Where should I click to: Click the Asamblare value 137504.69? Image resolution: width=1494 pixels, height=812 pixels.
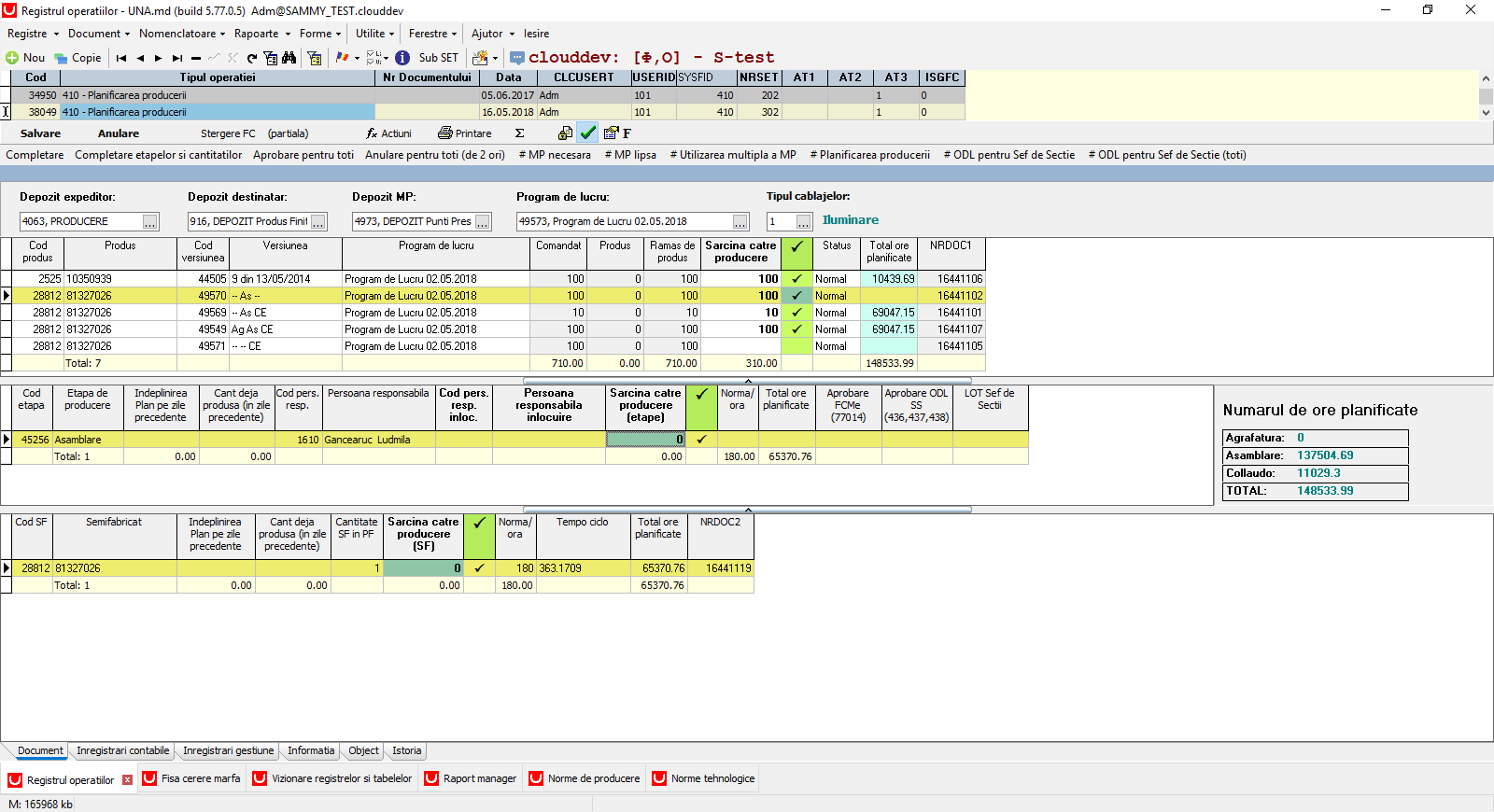click(x=1325, y=455)
